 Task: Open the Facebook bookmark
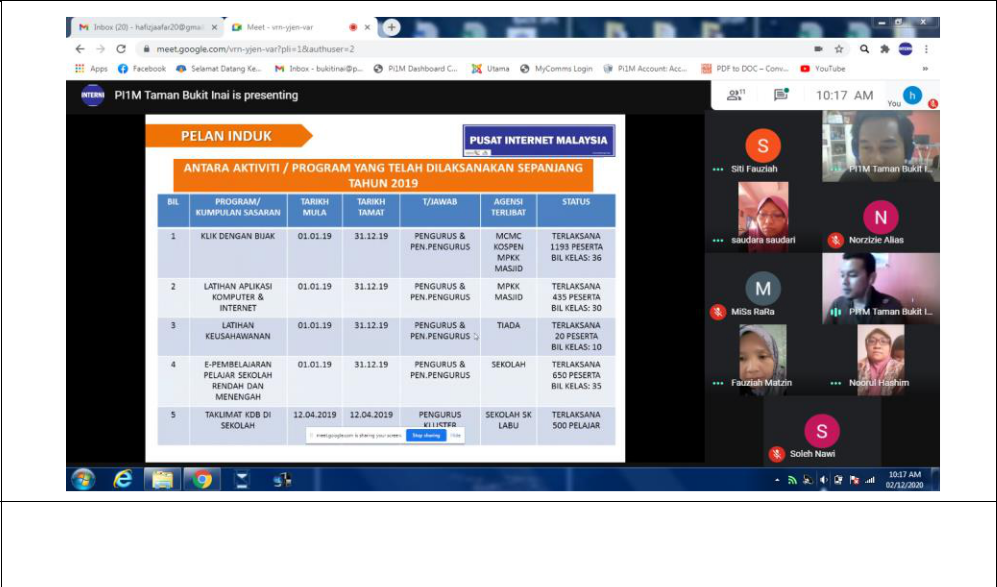point(142,69)
